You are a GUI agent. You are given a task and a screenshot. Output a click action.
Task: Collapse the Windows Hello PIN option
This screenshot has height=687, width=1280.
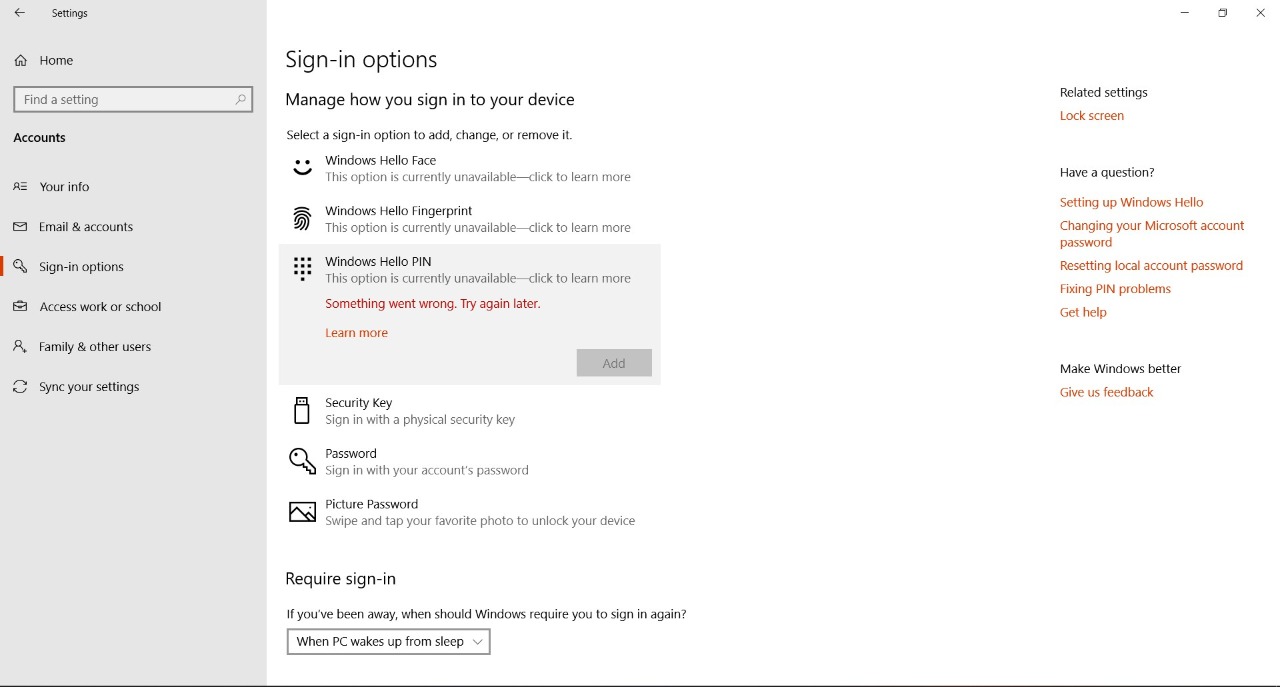pyautogui.click(x=469, y=270)
